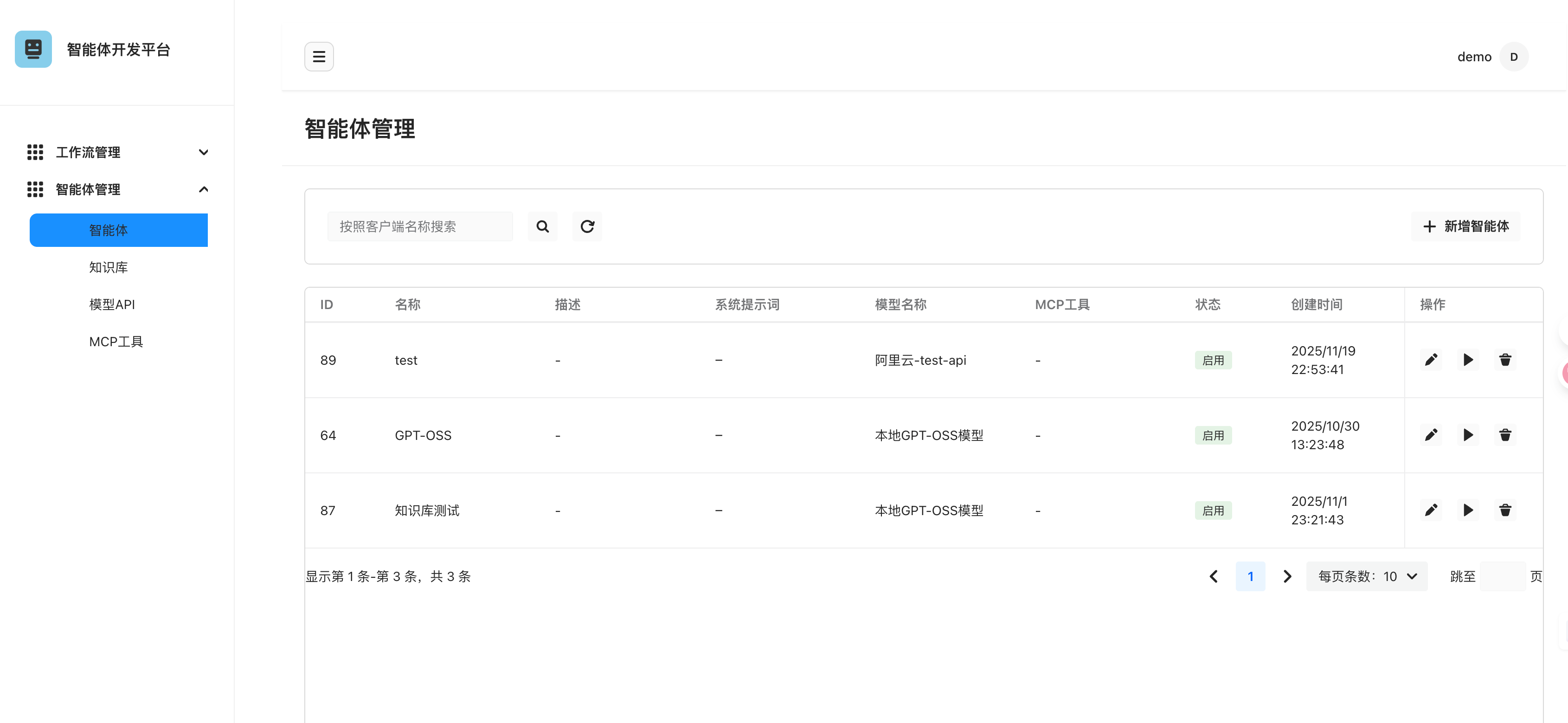
Task: Click the hamburger menu toggle button
Action: tap(319, 57)
